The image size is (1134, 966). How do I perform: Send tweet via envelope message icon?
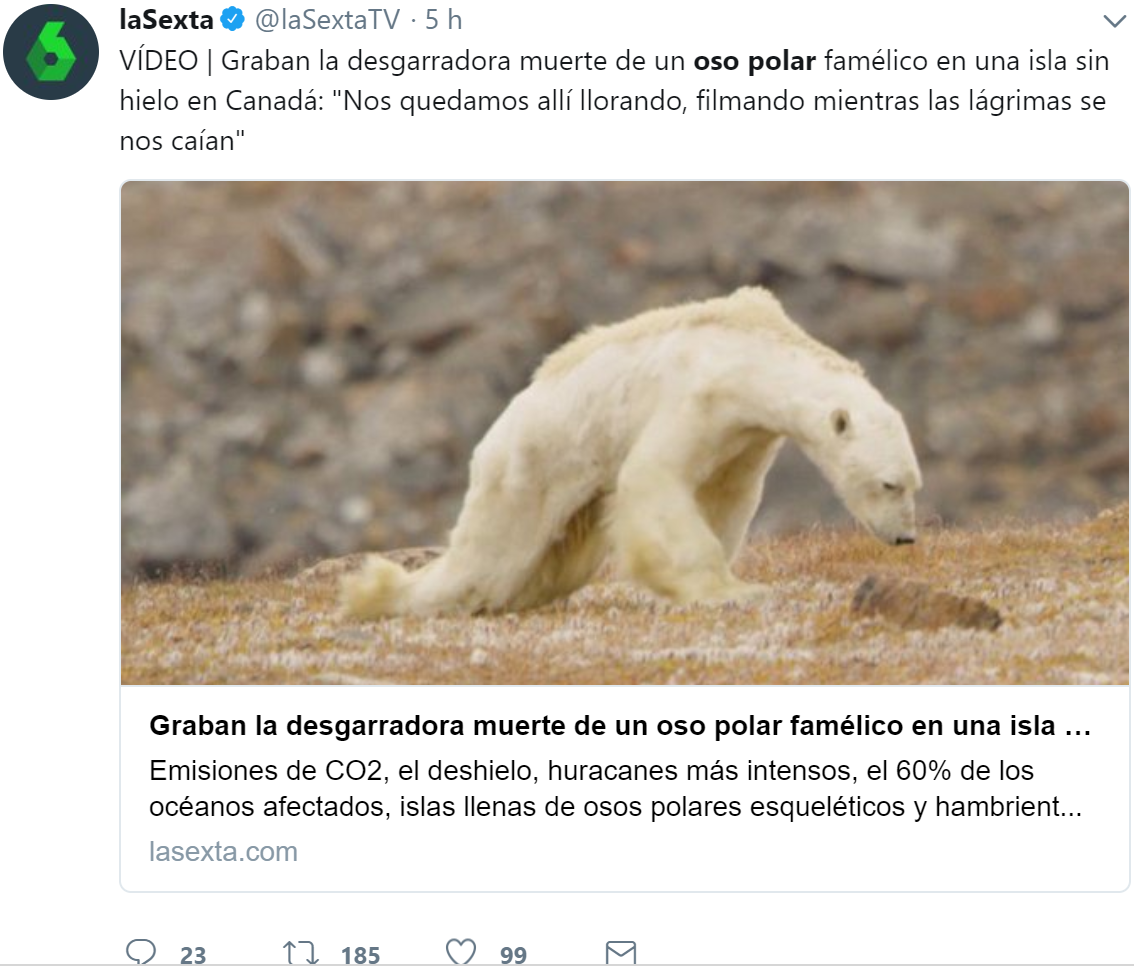[x=621, y=953]
